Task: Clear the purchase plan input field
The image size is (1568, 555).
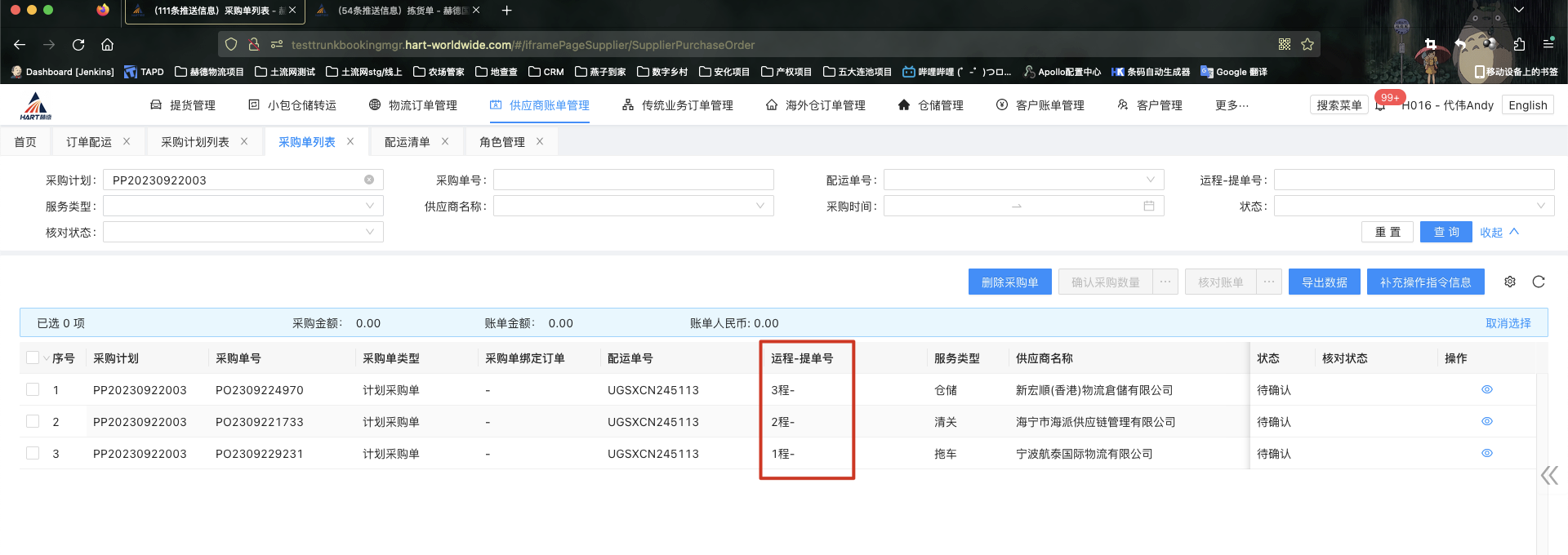Action: (369, 180)
